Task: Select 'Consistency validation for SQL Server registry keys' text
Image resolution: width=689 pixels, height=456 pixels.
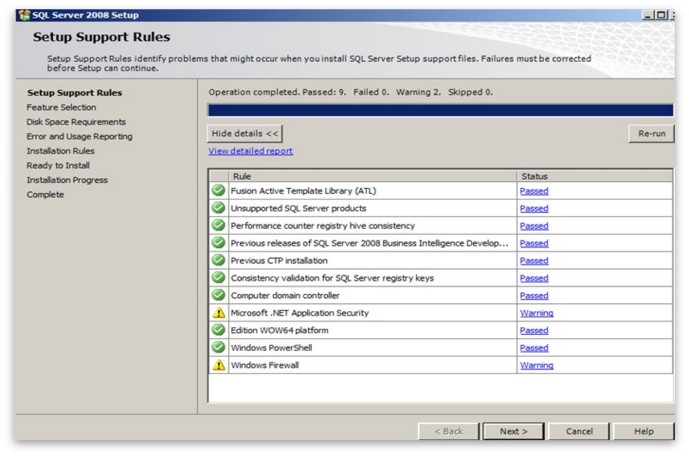Action: click(x=332, y=278)
